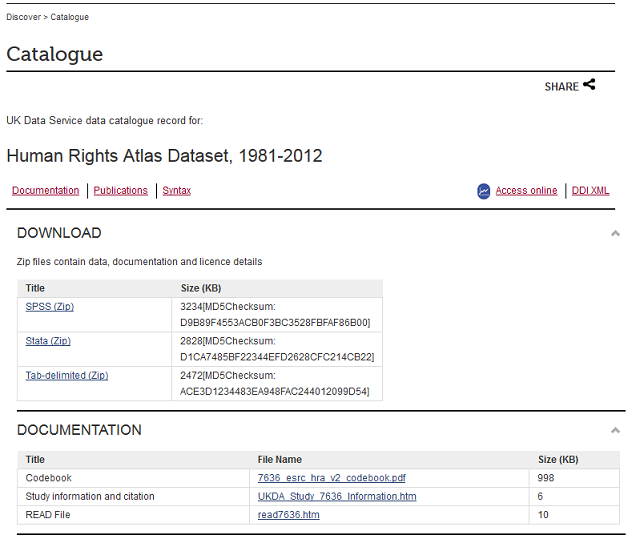The height and width of the screenshot is (551, 640).
Task: Click Tab-delimited checksum ACE3D1234483EA948FAC244012099D54
Action: pos(275,392)
